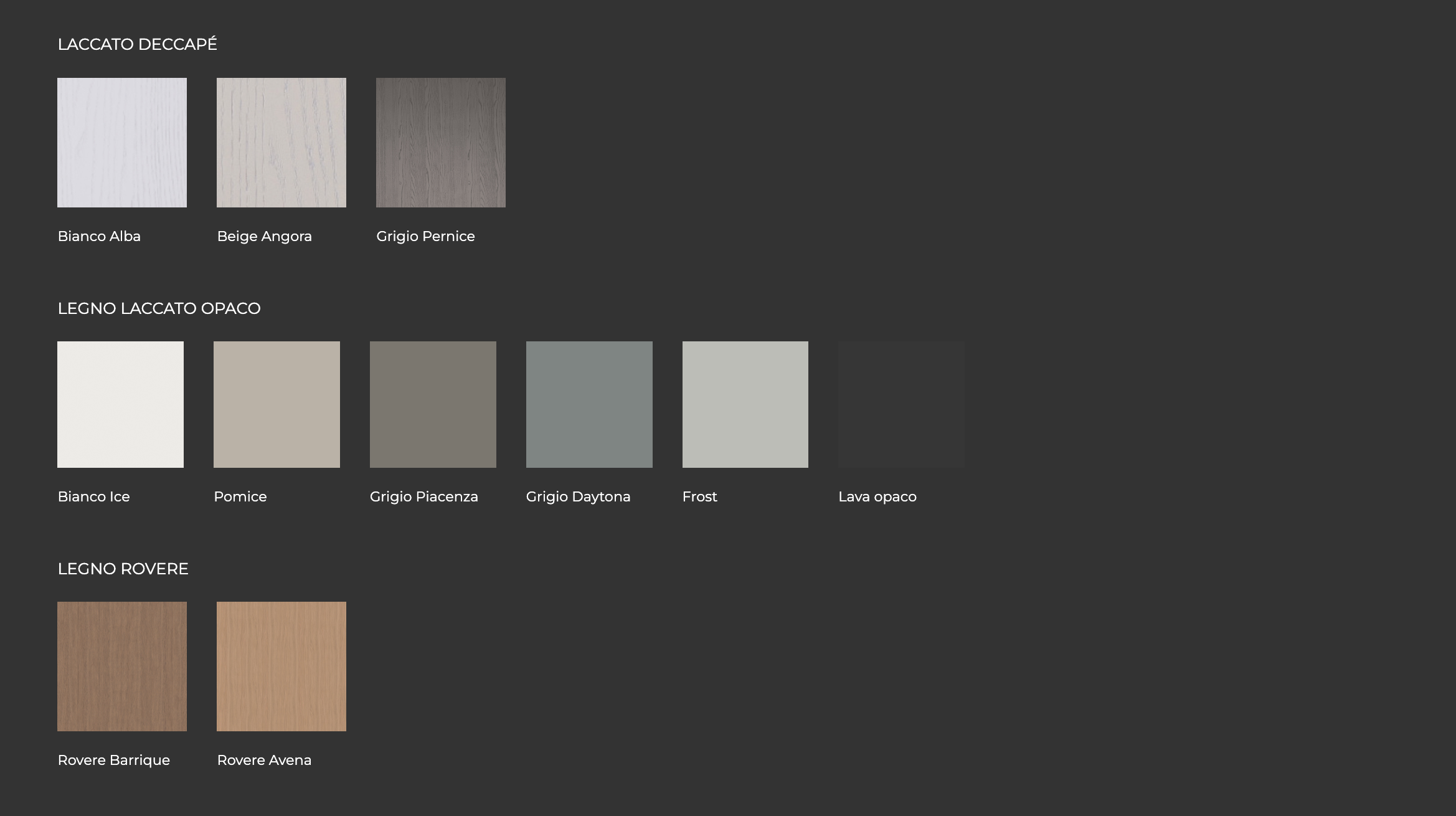Image resolution: width=1456 pixels, height=816 pixels.
Task: Click the Bianco Alba label text
Action: 99,237
